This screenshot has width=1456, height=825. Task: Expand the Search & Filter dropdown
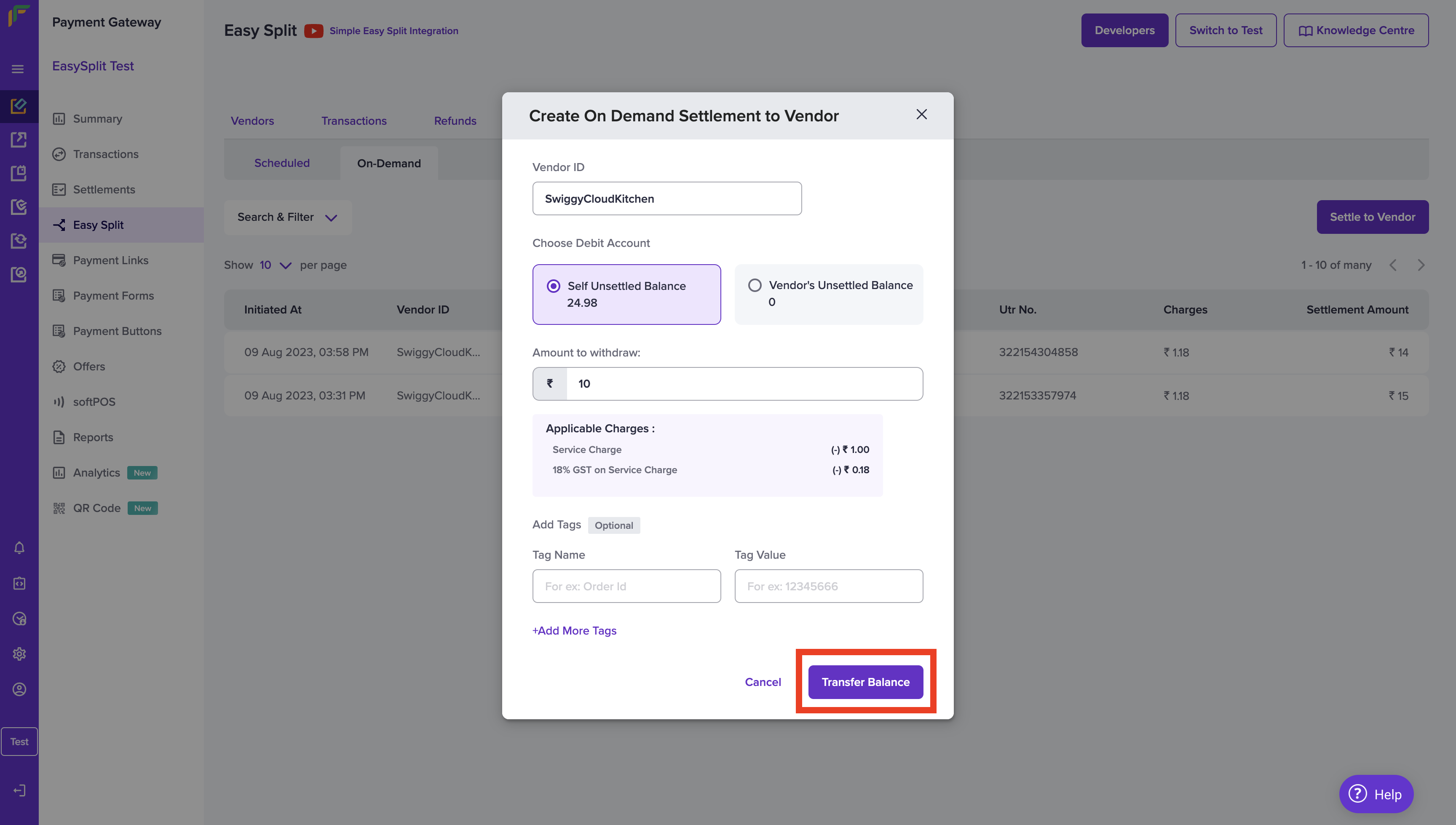point(287,217)
